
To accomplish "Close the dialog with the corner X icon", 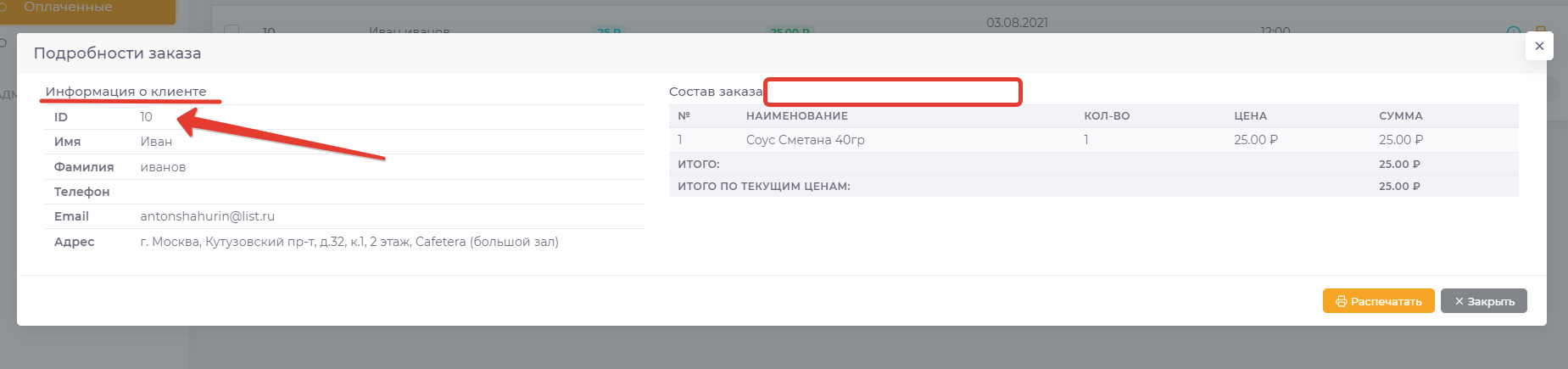I will tap(1539, 46).
